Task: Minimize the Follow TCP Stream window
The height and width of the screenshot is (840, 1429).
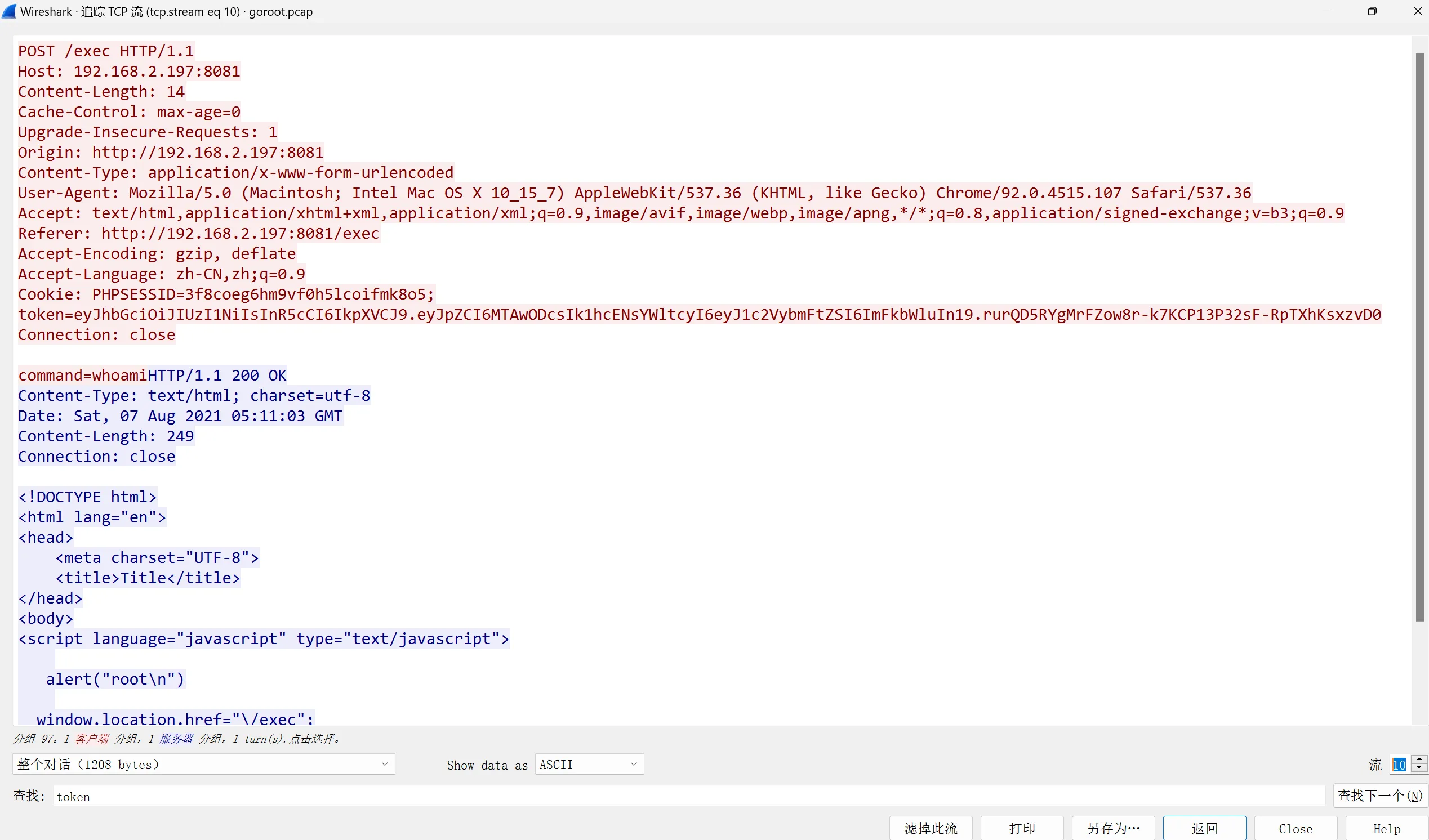Action: pyautogui.click(x=1326, y=11)
